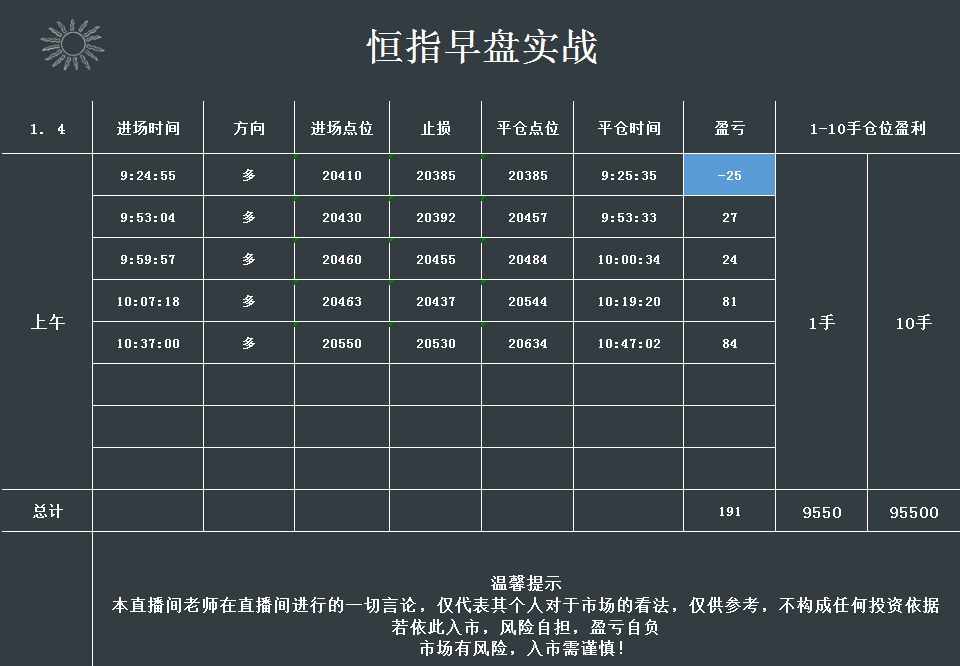Select entry point cell 20550

(342, 343)
